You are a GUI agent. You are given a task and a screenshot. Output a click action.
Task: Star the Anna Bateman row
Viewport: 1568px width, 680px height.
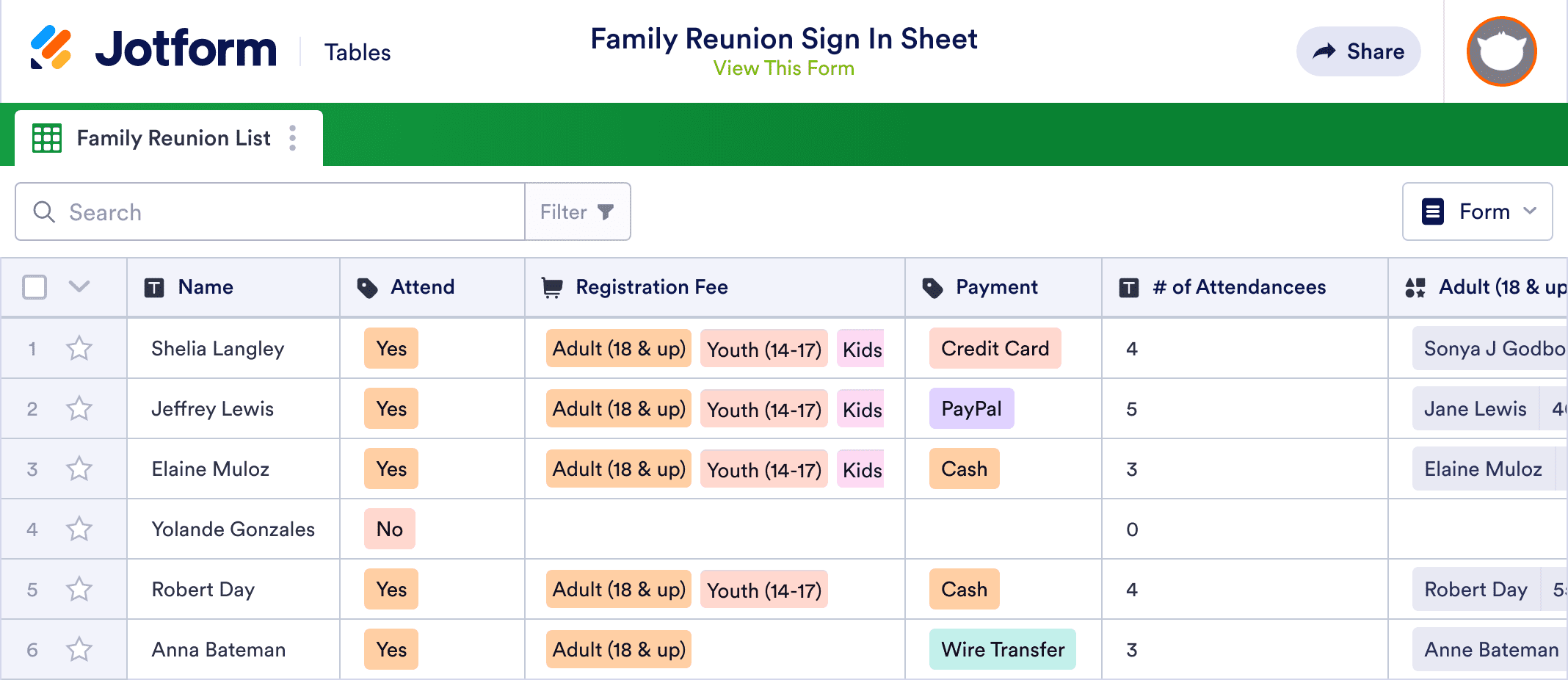(79, 649)
